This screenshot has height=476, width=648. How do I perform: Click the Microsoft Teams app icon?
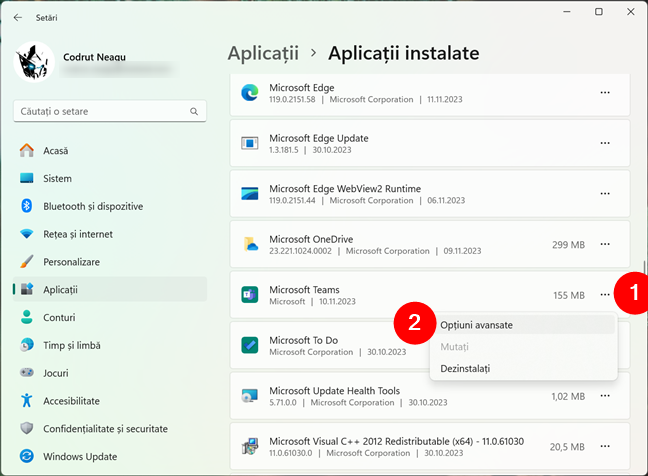pos(250,295)
